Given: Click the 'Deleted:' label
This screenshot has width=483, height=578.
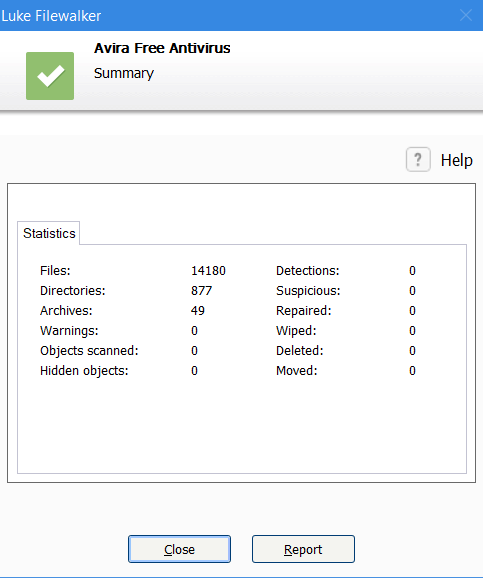Looking at the screenshot, I should point(300,351).
